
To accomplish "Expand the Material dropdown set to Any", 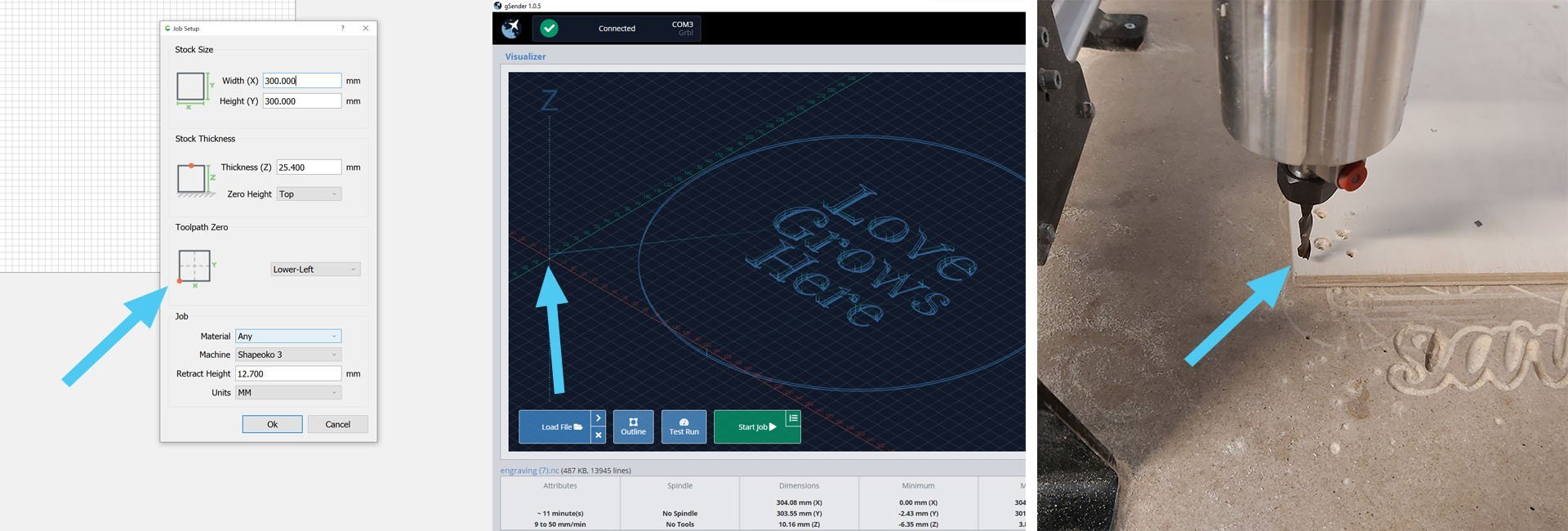I will (288, 337).
